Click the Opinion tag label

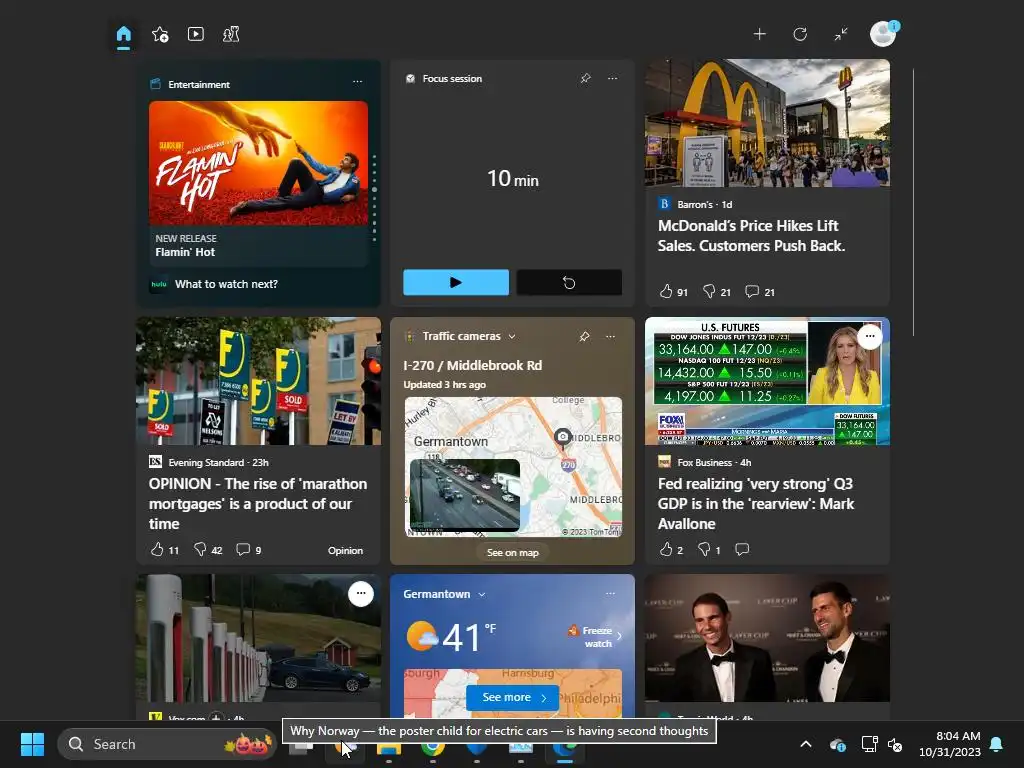(x=345, y=551)
